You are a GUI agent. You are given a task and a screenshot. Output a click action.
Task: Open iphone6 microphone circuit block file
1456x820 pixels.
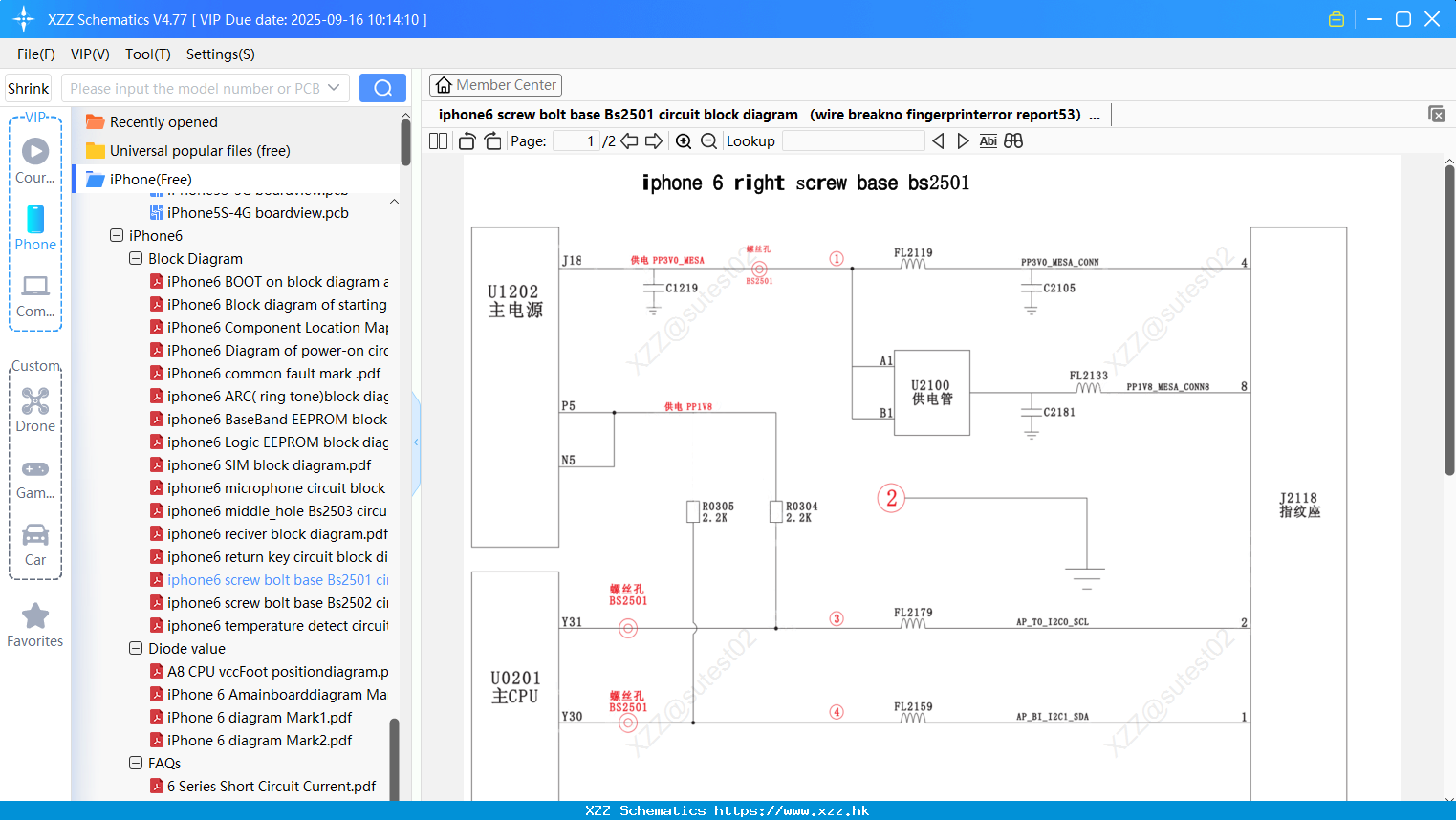(x=268, y=487)
